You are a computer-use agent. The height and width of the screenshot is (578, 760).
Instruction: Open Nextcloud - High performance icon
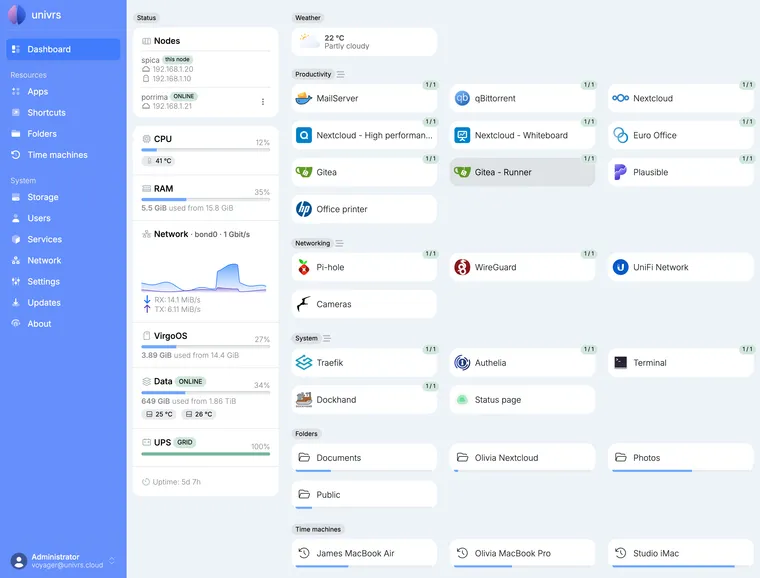[x=303, y=135]
